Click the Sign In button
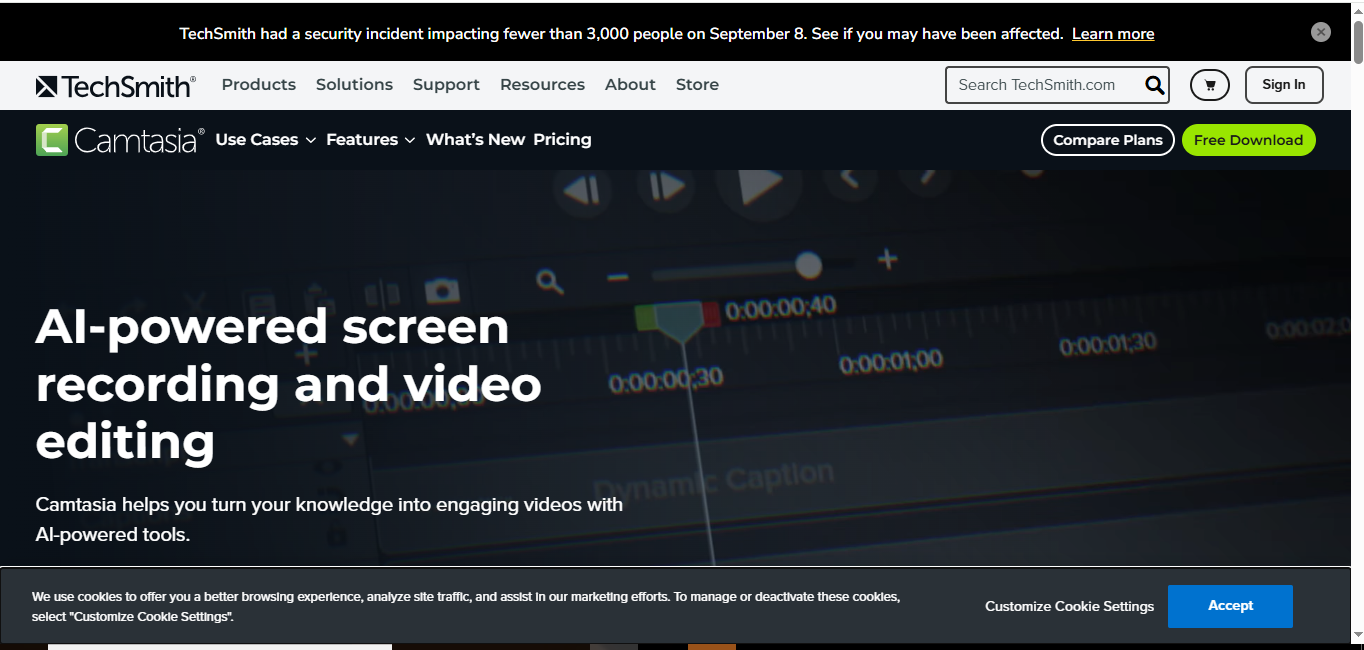The height and width of the screenshot is (650, 1364). (x=1284, y=85)
